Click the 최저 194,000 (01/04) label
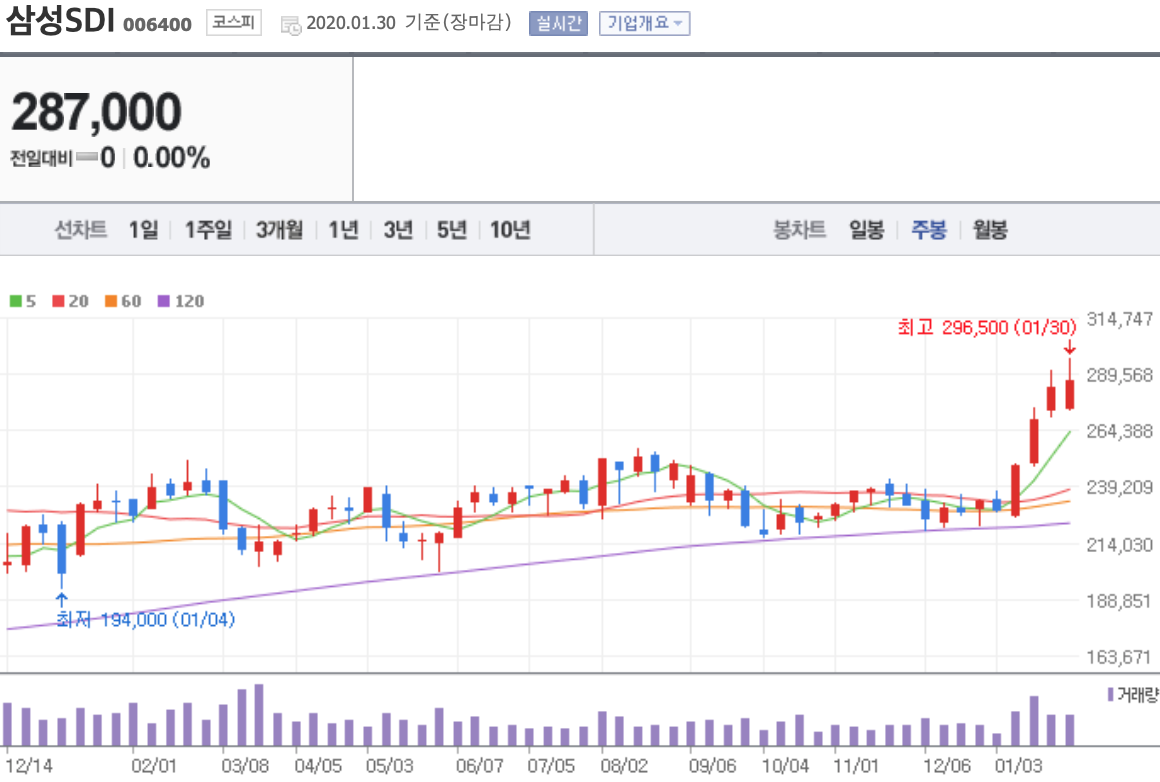Viewport: 1160px width, 782px height. (146, 619)
